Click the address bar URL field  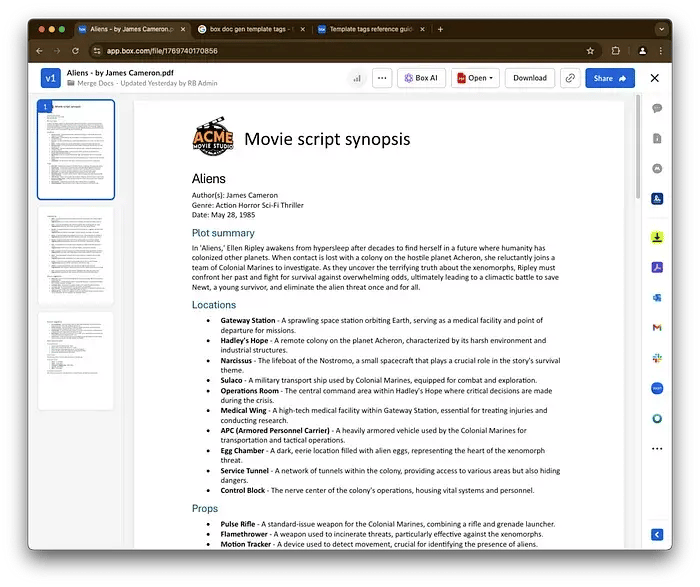(344, 51)
